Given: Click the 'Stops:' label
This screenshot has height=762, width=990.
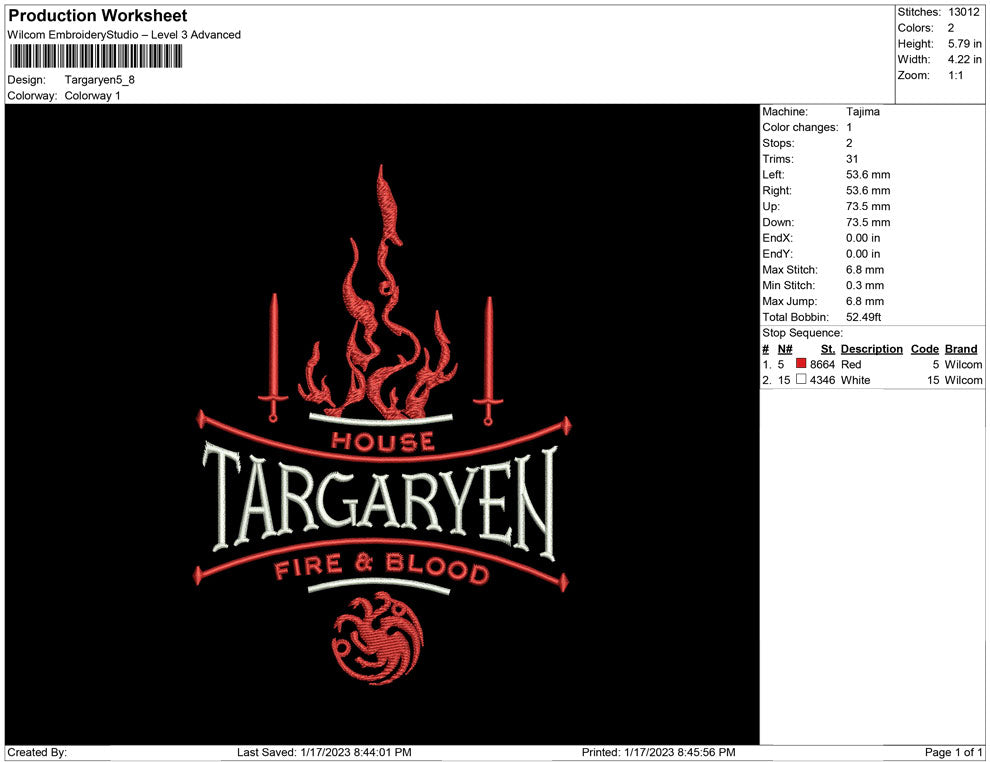Looking at the screenshot, I should 778,143.
